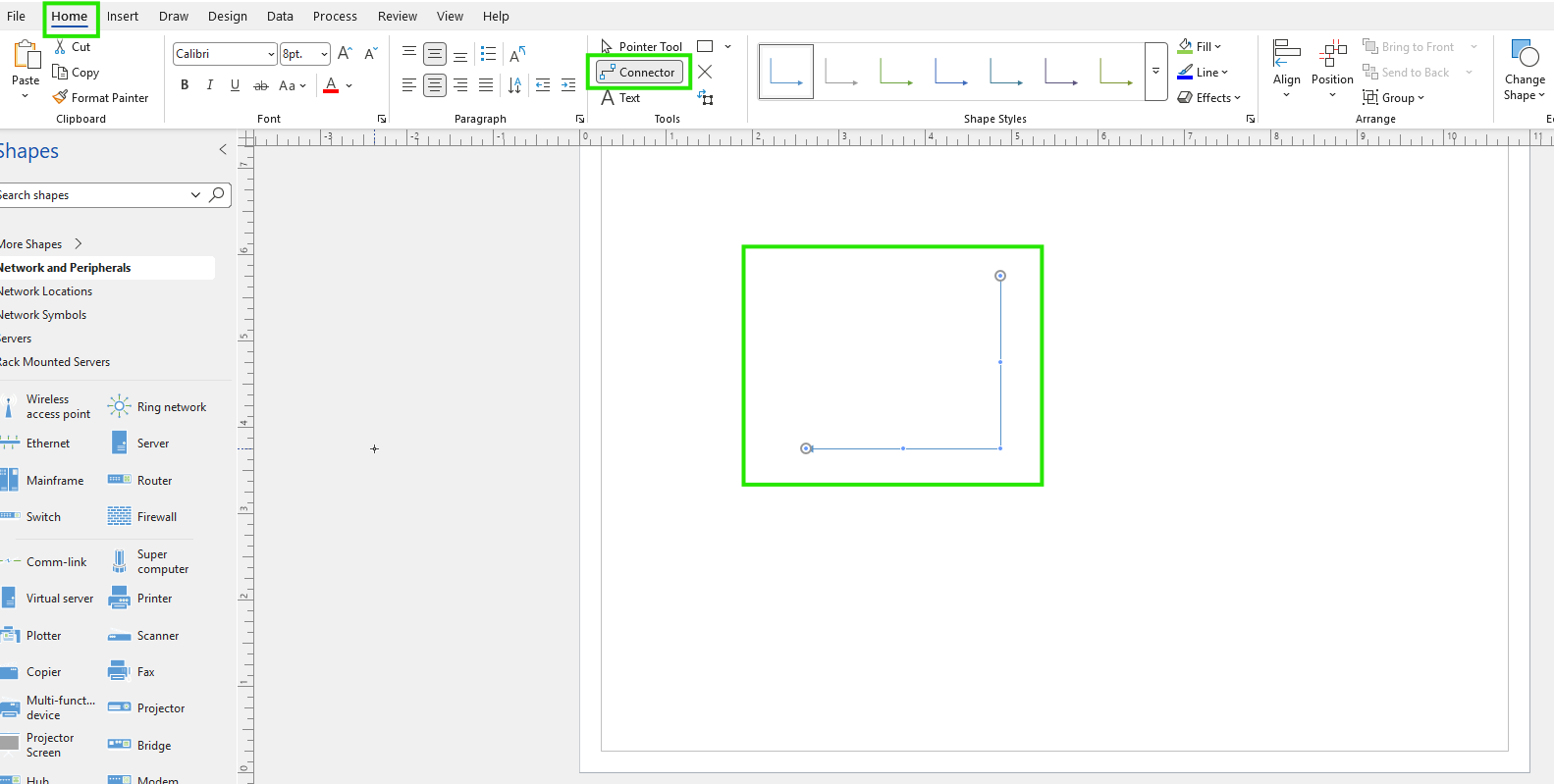The width and height of the screenshot is (1554, 784).
Task: Insert a bulleted list
Action: click(488, 54)
